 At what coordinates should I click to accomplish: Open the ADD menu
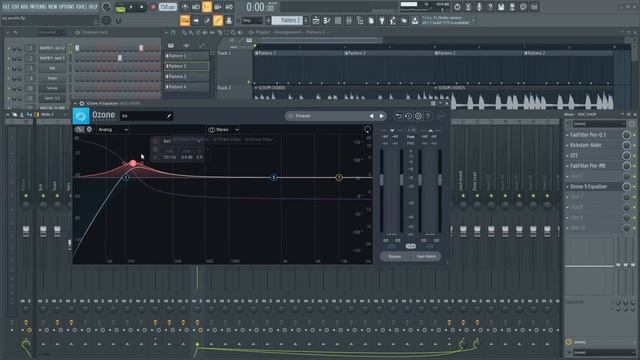click(24, 7)
